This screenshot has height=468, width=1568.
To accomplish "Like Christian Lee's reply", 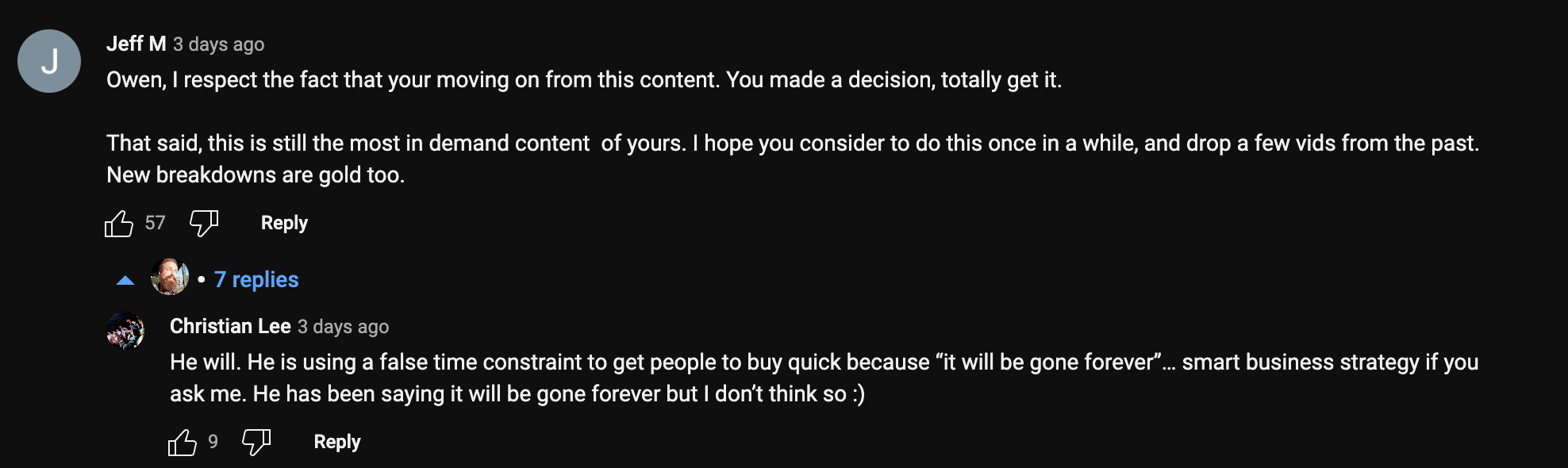I will coord(183,443).
